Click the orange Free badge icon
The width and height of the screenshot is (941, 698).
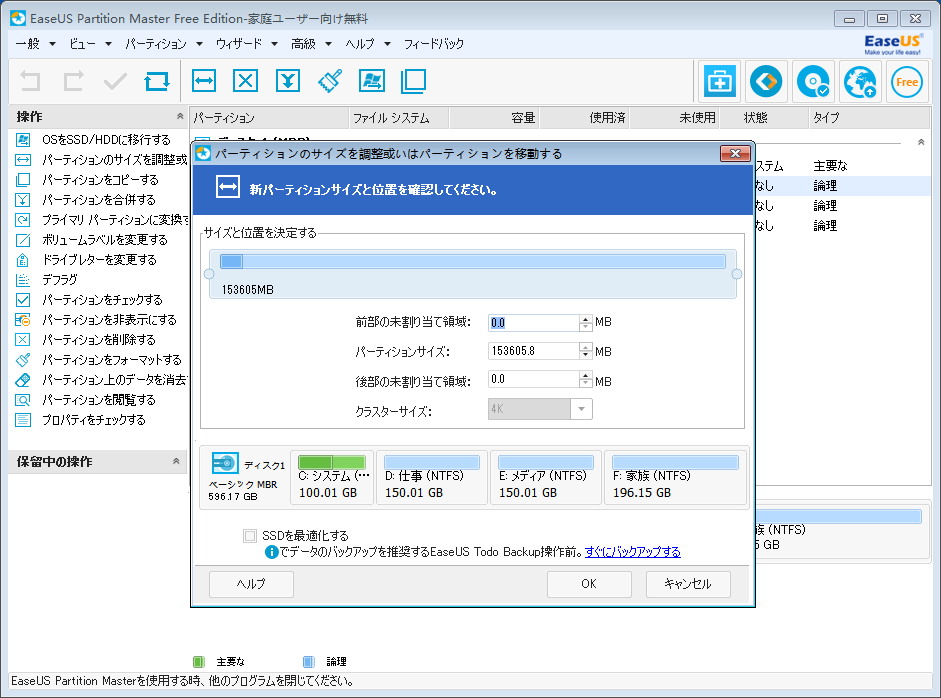tap(907, 82)
